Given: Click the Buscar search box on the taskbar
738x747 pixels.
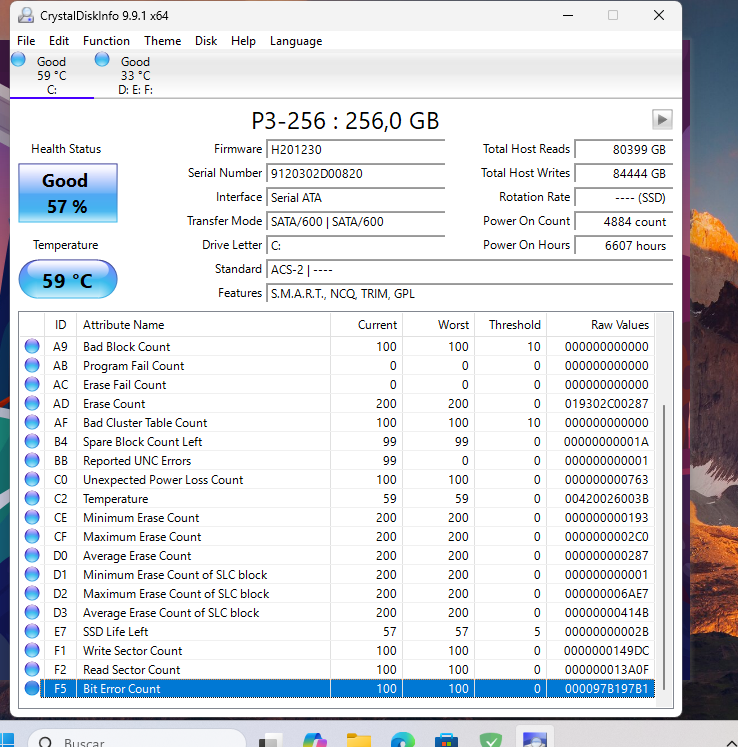Looking at the screenshot, I should point(137,740).
